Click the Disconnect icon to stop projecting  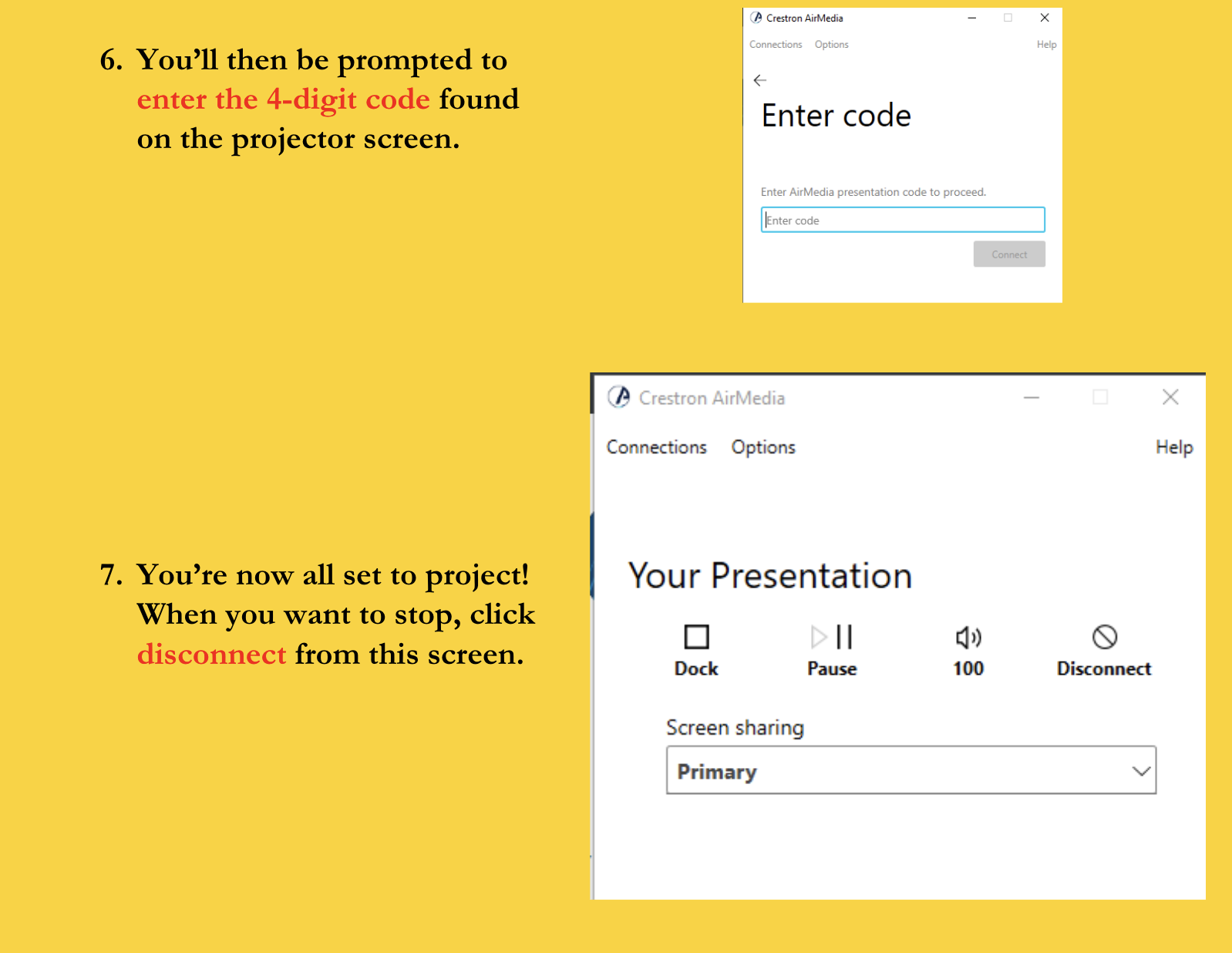(x=1104, y=637)
